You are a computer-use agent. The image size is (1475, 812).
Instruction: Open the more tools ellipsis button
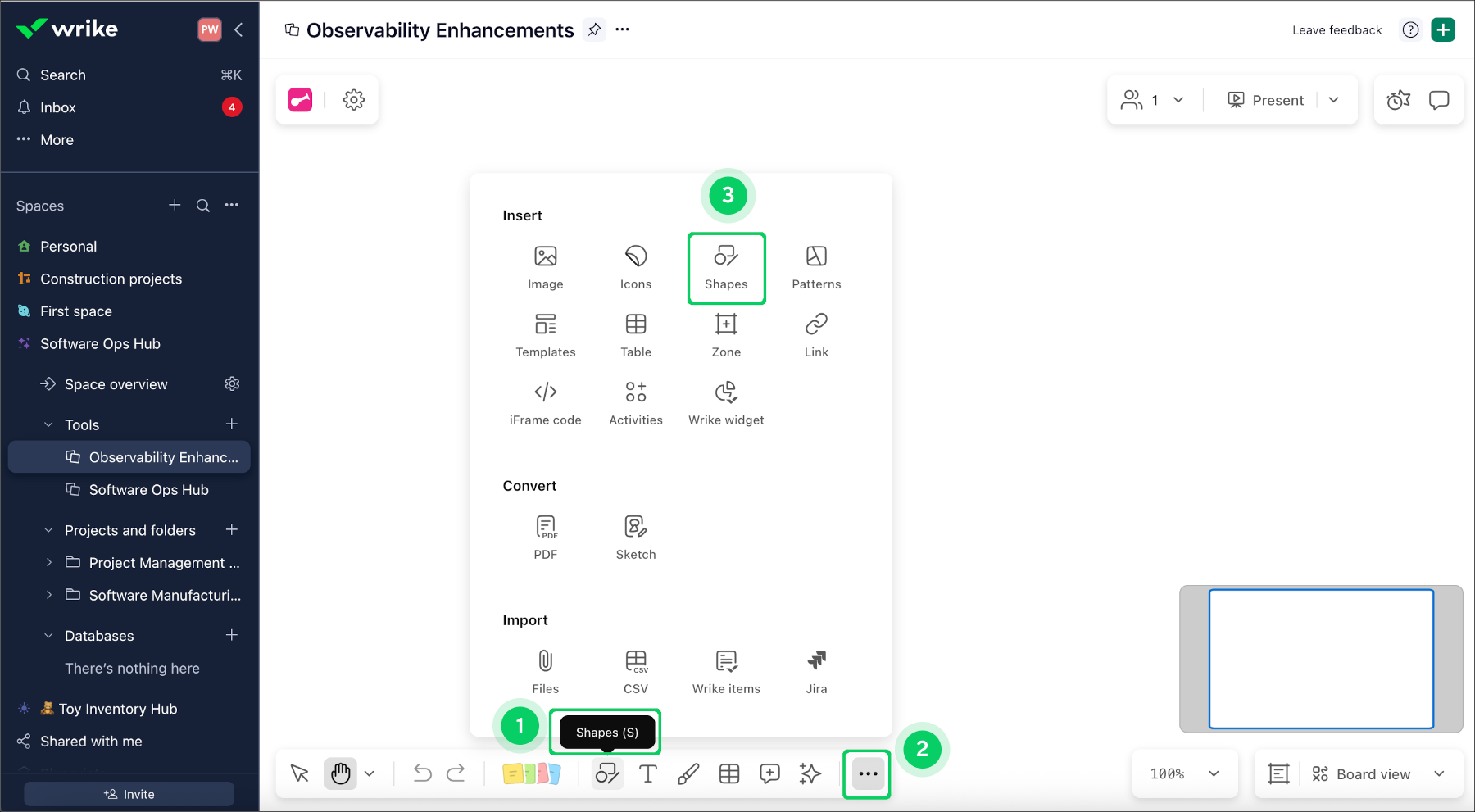click(x=868, y=773)
